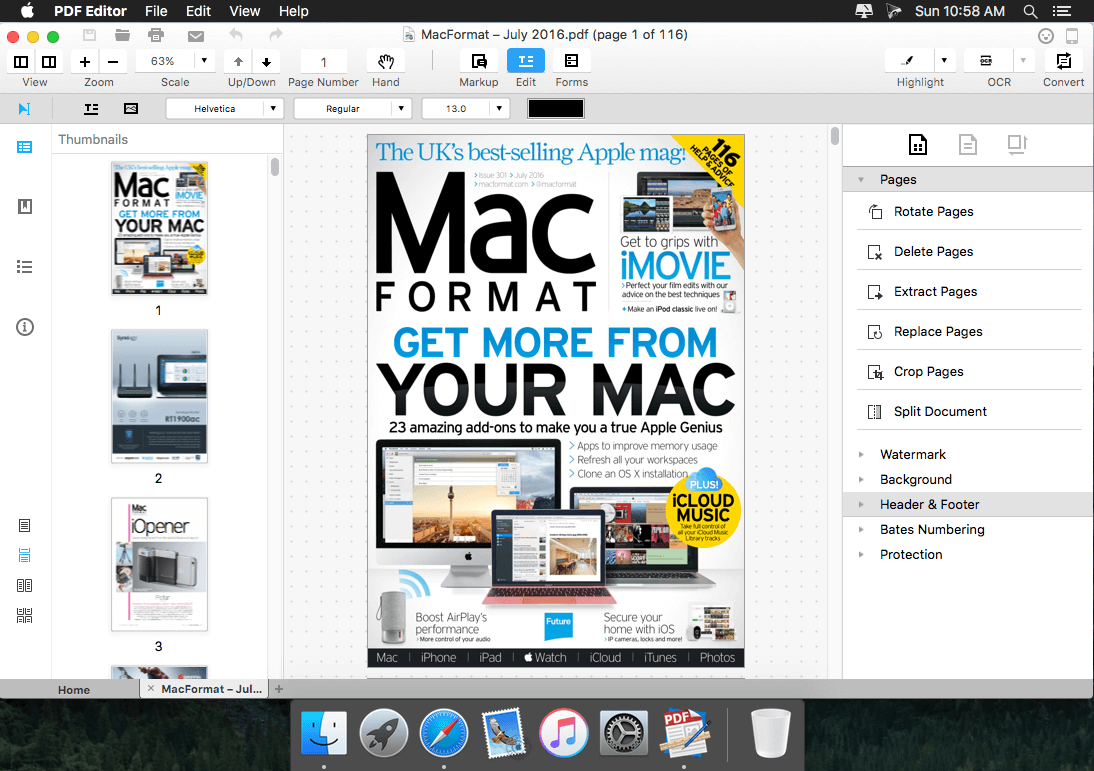1094x771 pixels.
Task: Open the Markup tool
Action: (x=479, y=61)
